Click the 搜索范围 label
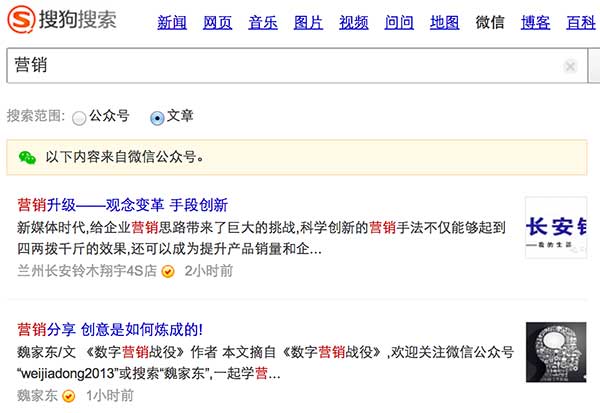Screen dimensions: 600x413 pyautogui.click(x=36, y=116)
